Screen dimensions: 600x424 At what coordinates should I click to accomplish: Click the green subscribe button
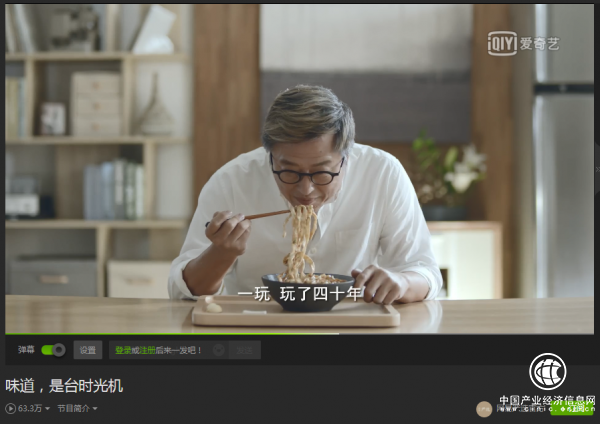(572, 409)
